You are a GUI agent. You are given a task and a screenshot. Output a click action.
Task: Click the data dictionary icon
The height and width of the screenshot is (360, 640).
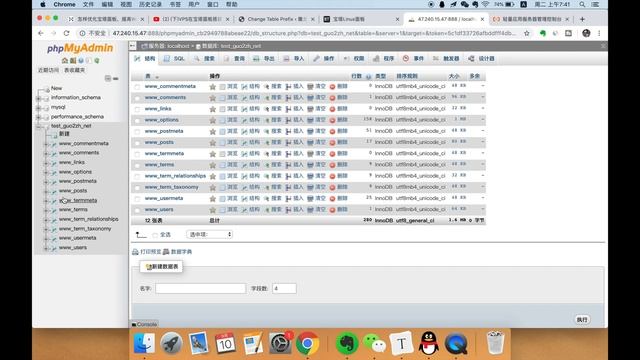click(x=166, y=252)
